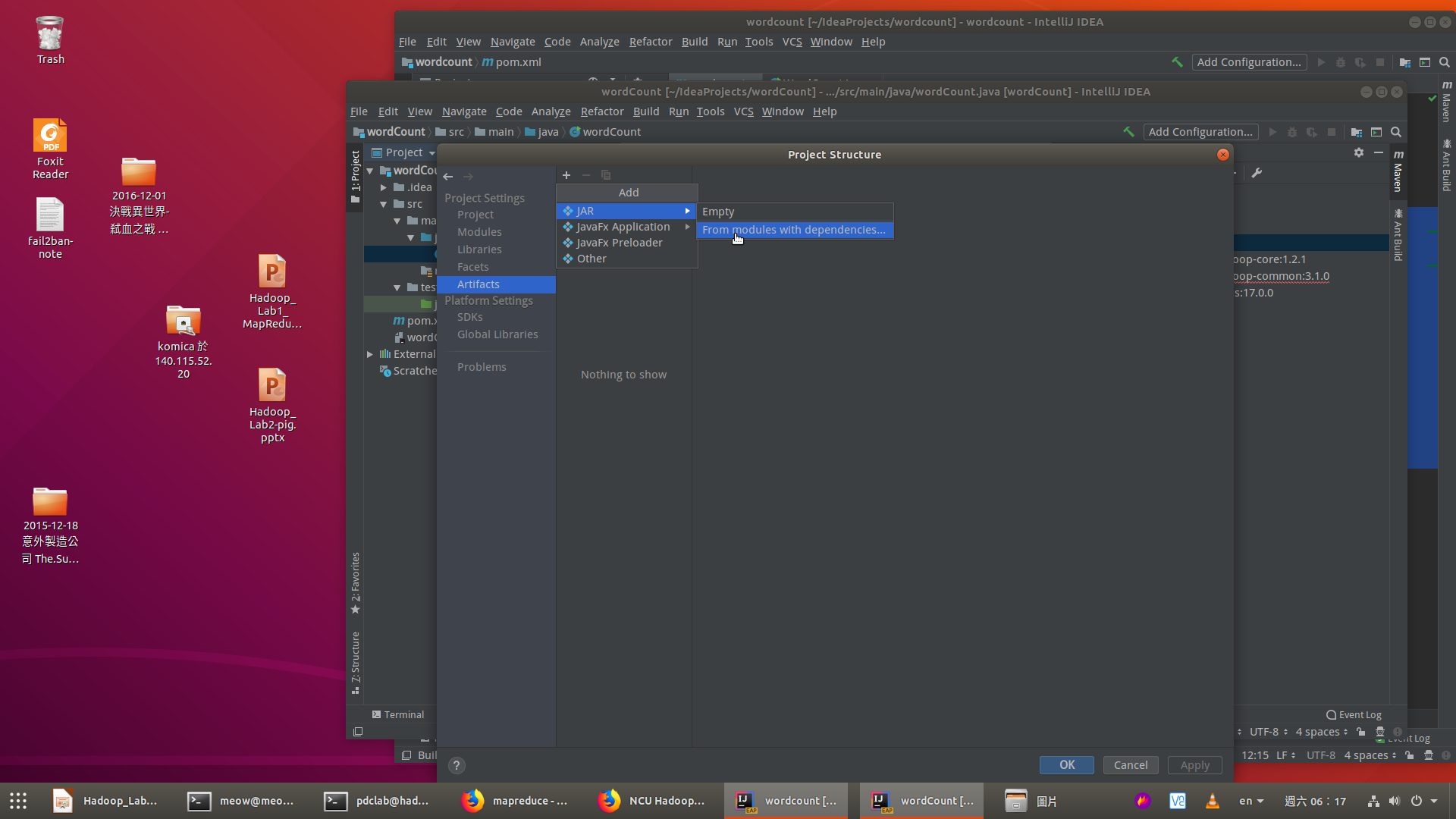Expand the .idea folder node
Viewport: 1456px width, 819px height.
coord(384,187)
